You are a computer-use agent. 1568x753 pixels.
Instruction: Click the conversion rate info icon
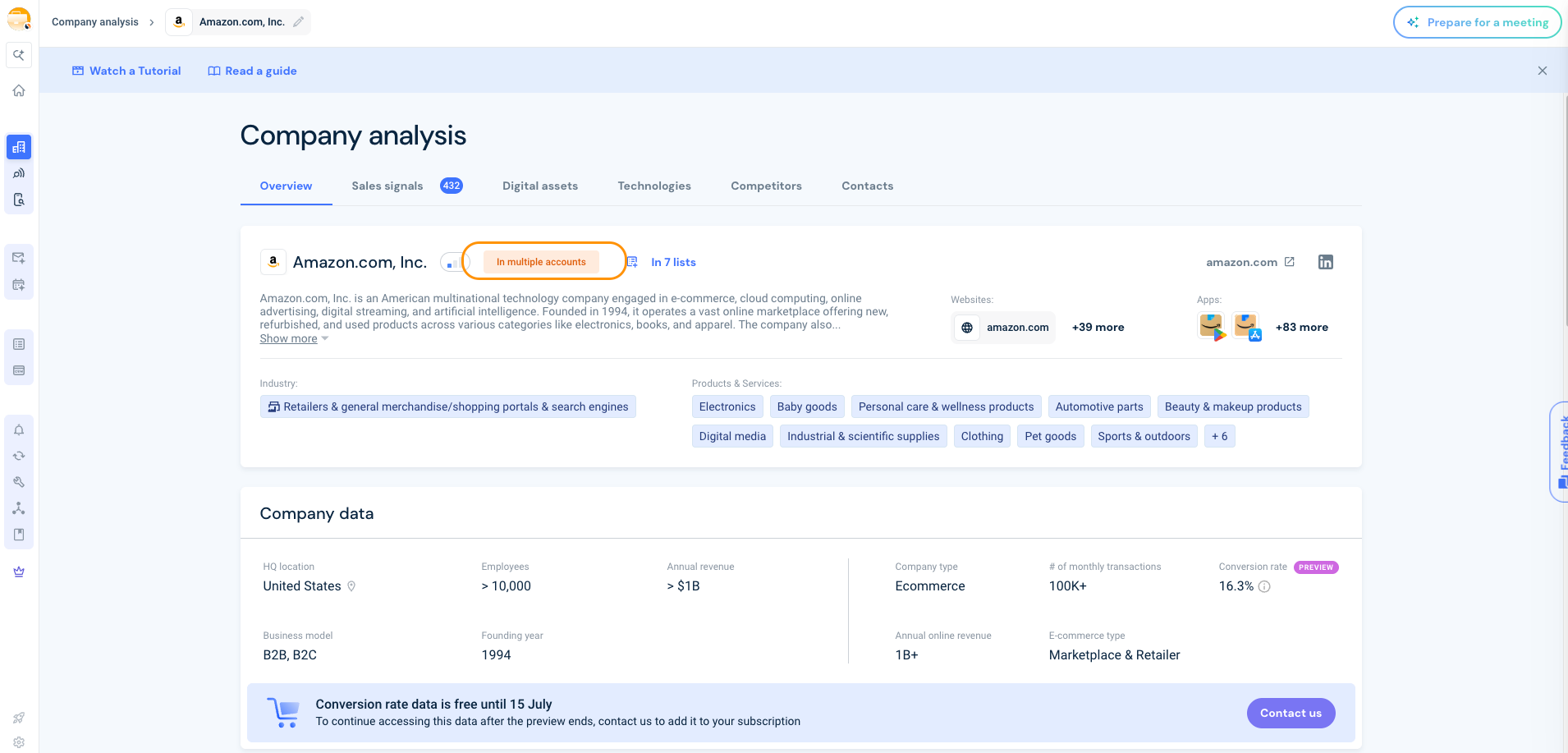click(1264, 586)
